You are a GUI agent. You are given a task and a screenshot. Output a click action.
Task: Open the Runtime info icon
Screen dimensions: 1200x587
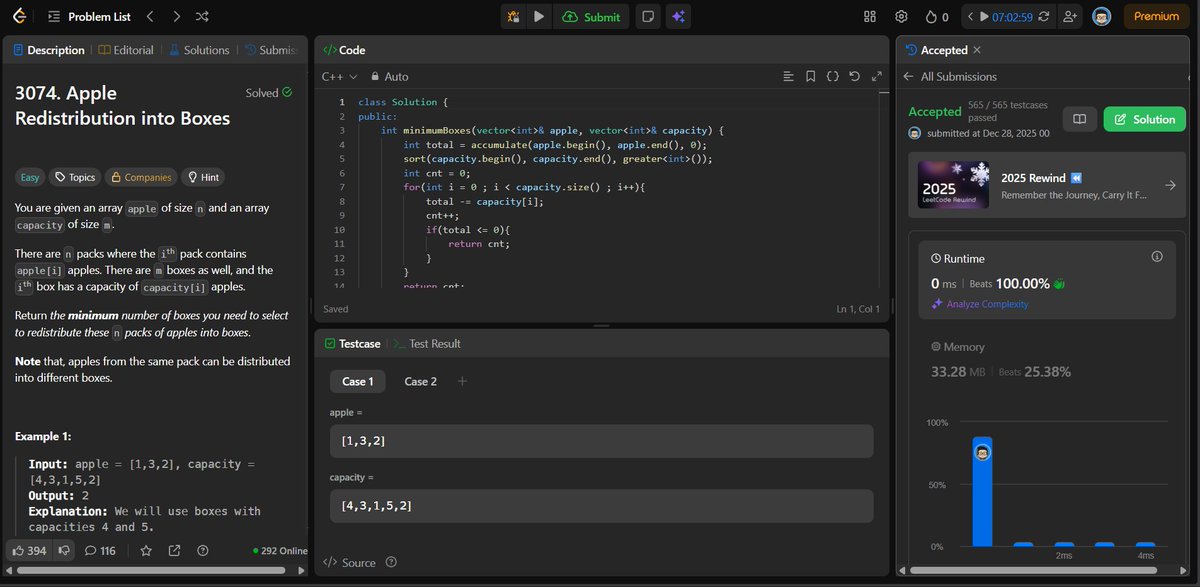coord(1157,257)
